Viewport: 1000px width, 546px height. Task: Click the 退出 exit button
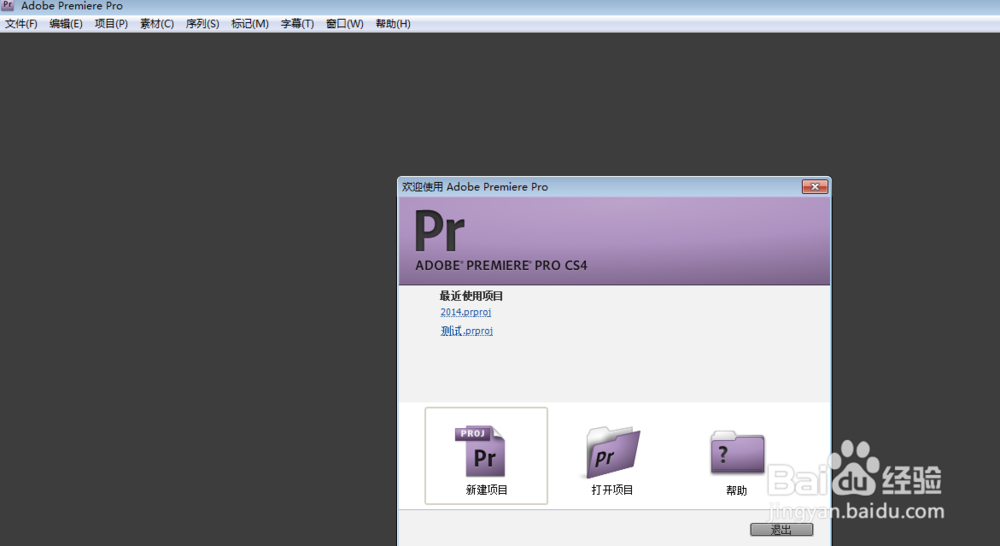tap(781, 529)
